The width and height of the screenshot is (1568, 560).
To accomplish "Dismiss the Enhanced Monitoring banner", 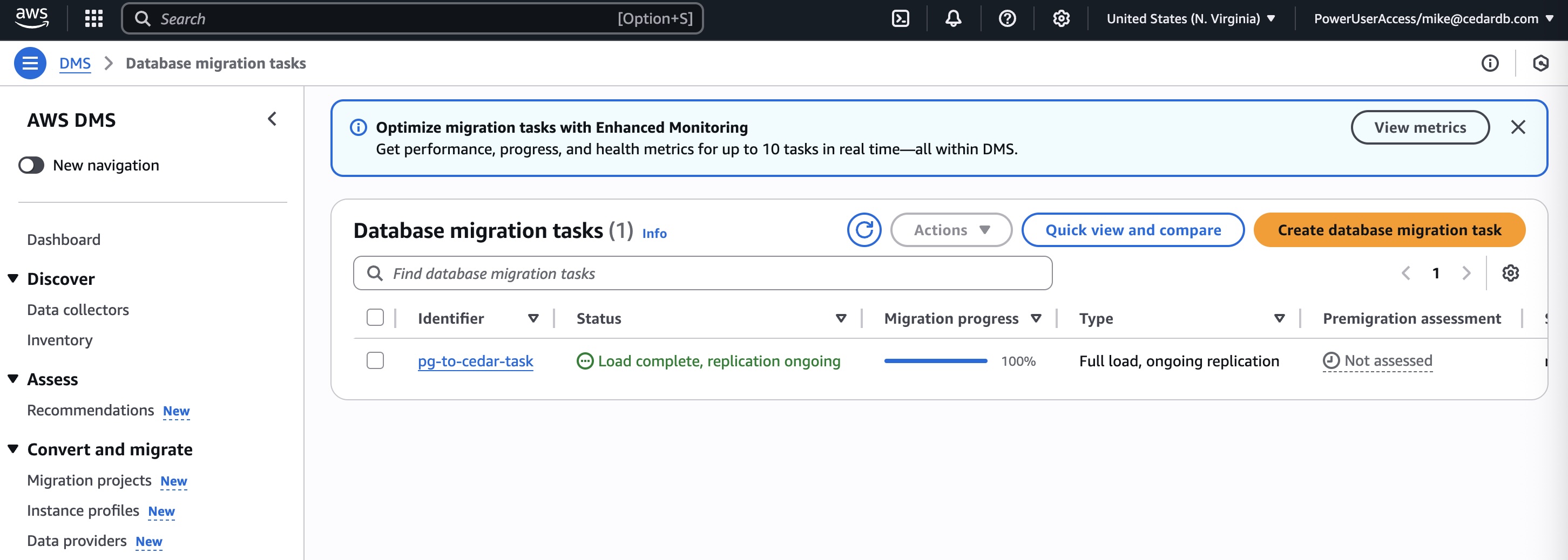I will click(x=1517, y=127).
